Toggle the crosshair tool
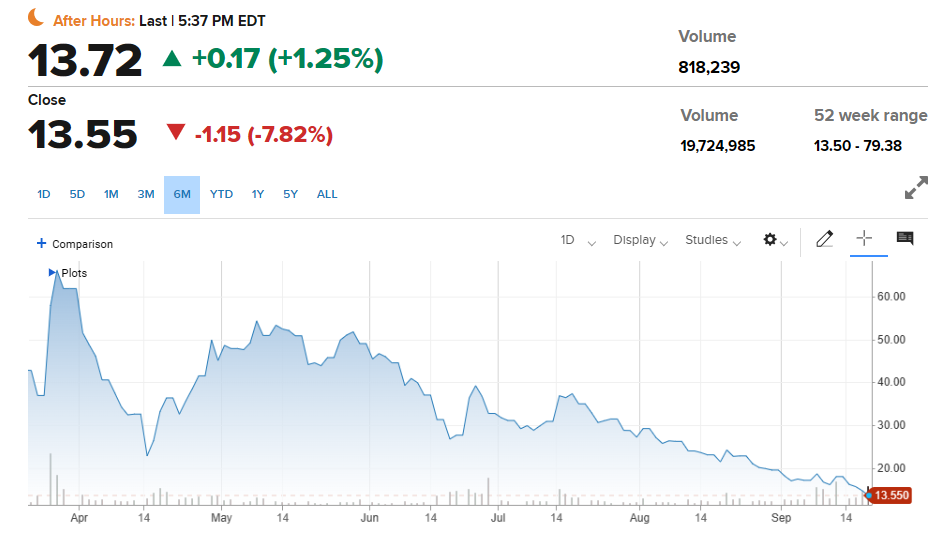945x542 pixels. [865, 239]
